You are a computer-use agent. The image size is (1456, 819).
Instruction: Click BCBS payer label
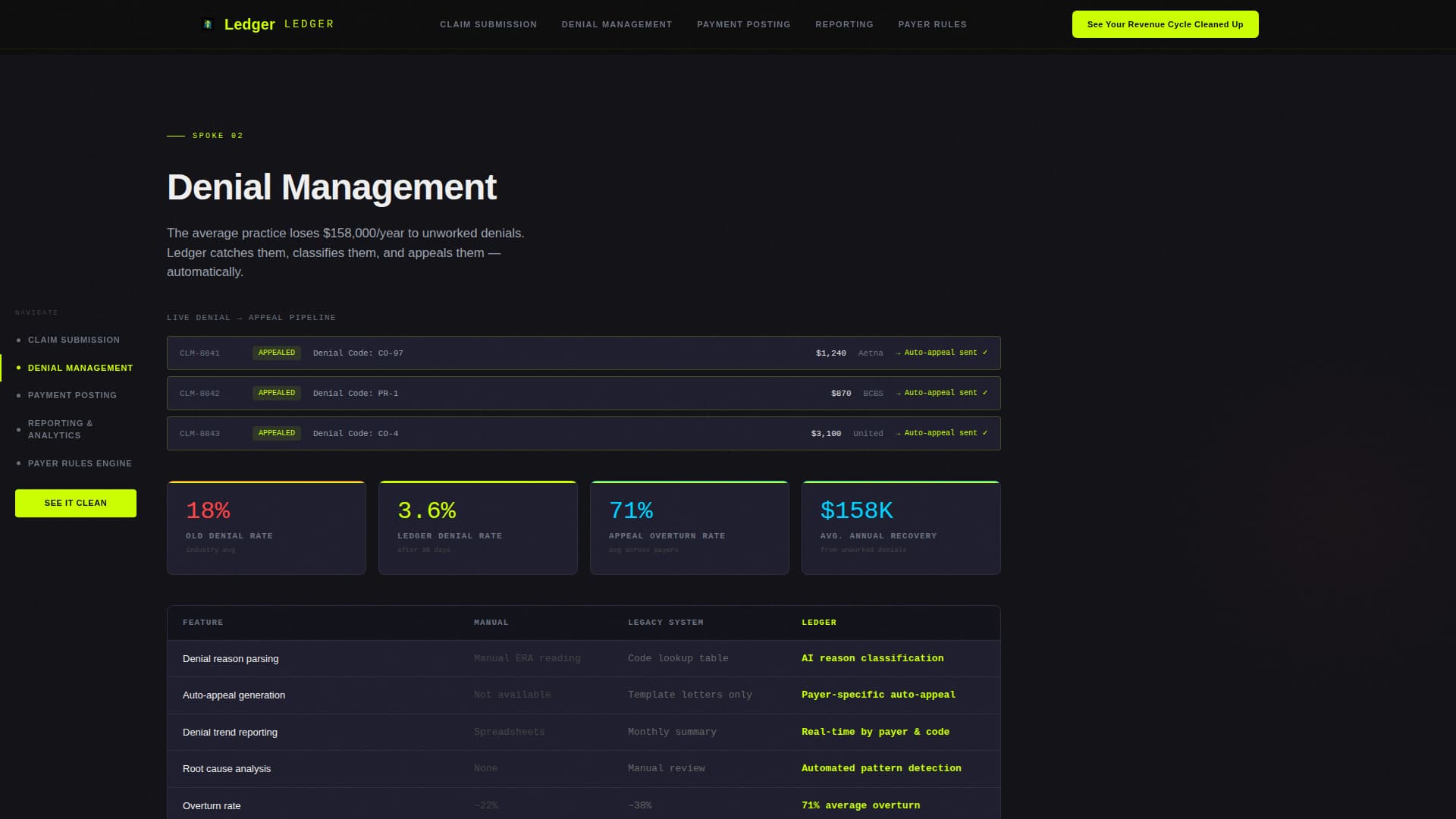pyautogui.click(x=873, y=393)
